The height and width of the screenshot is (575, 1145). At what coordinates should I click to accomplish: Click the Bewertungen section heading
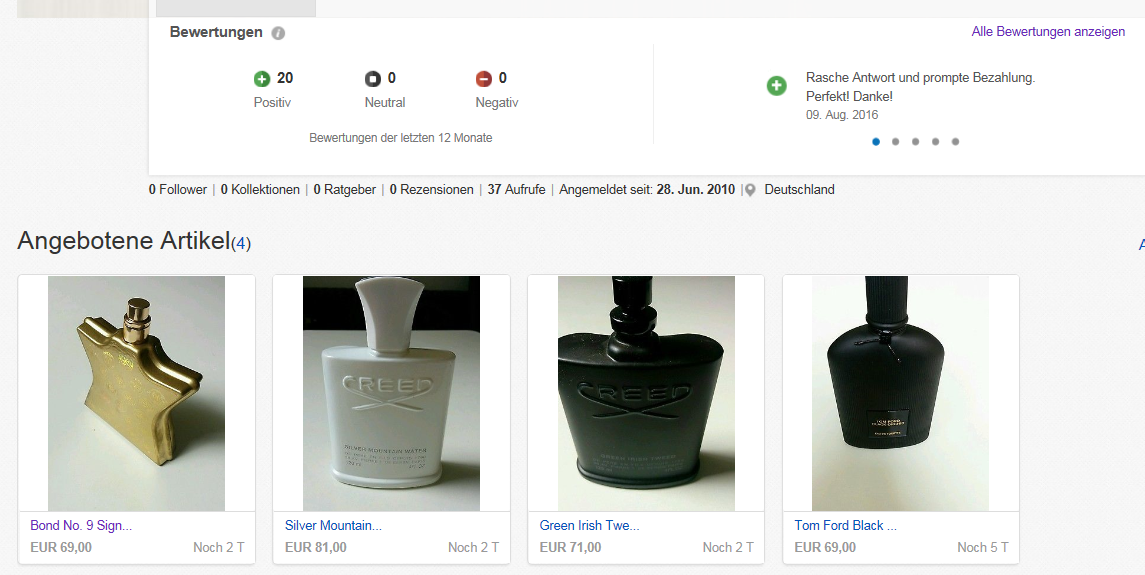coord(216,32)
